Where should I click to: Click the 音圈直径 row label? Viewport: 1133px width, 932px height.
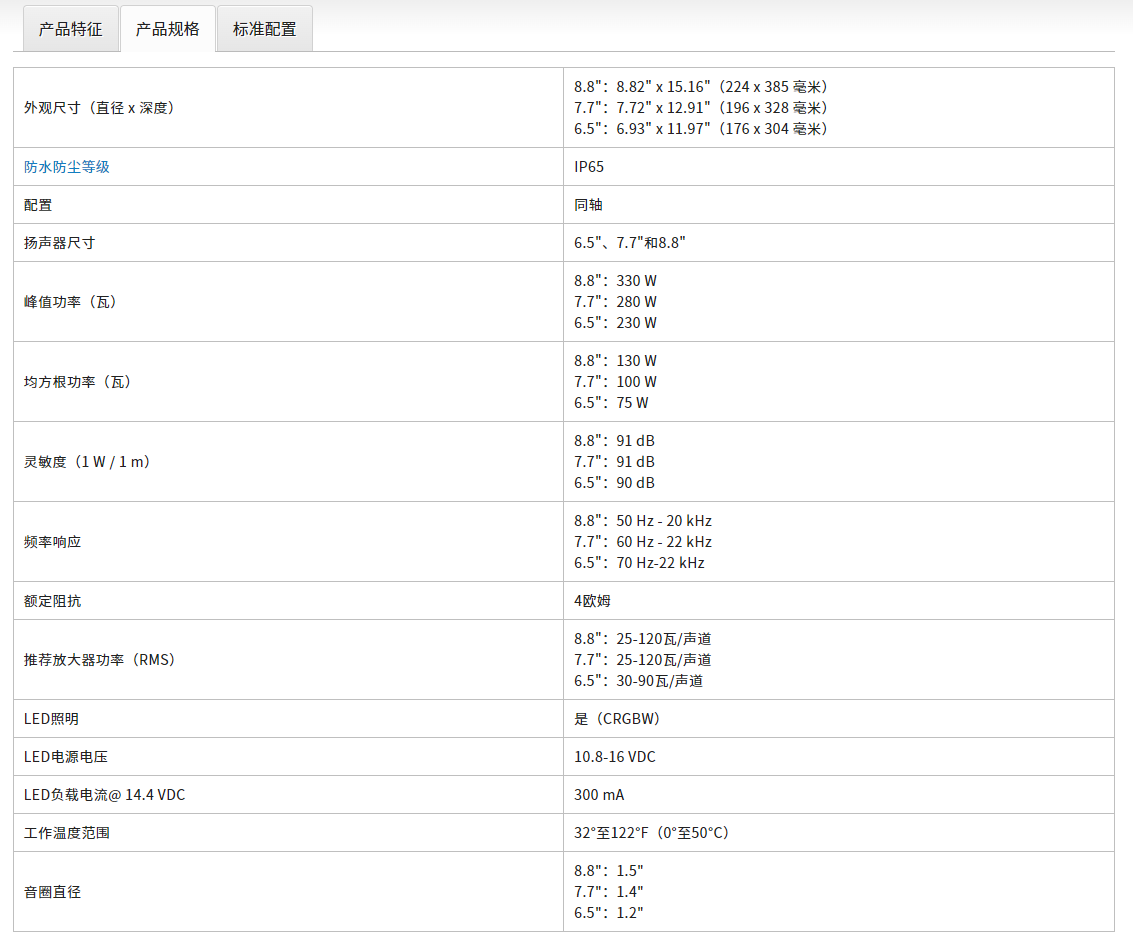pos(52,892)
